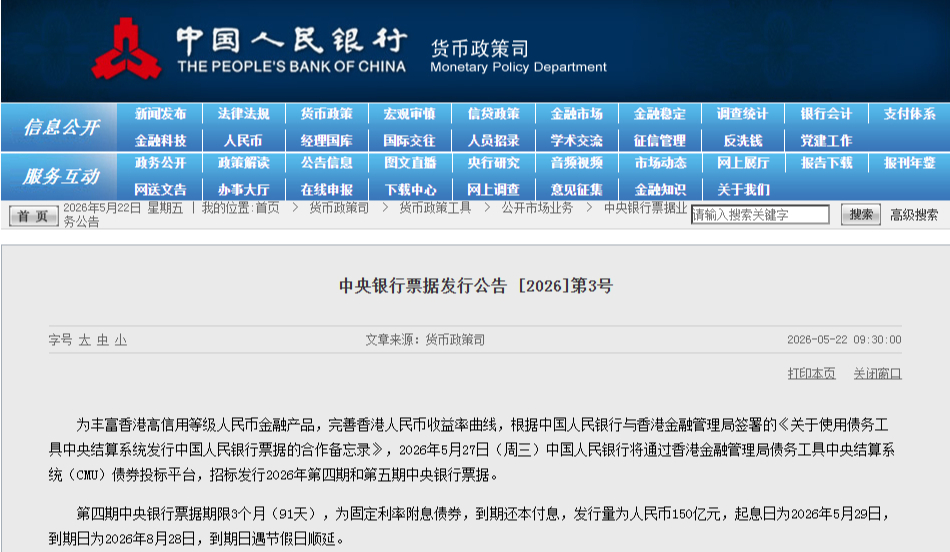950x552 pixels.
Task: Open 报告下载 under 服务互动
Action: [826, 163]
